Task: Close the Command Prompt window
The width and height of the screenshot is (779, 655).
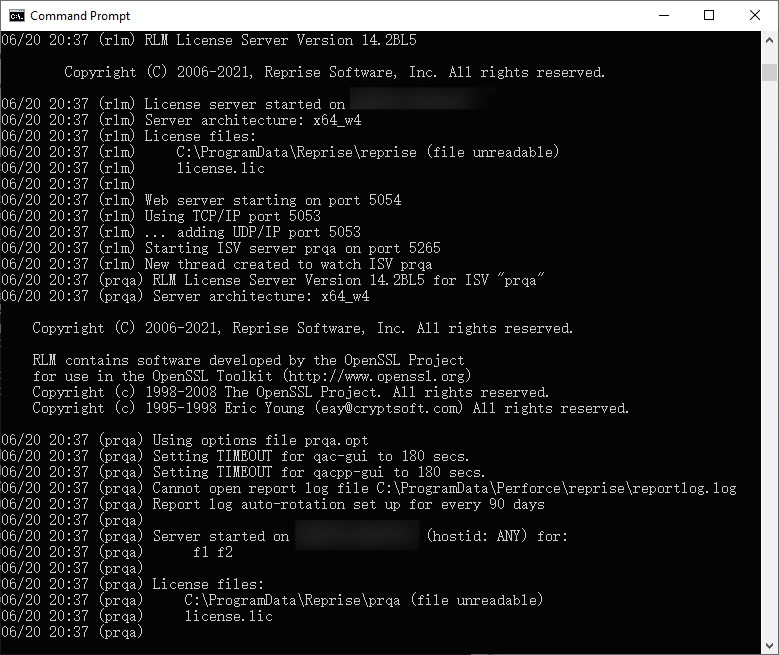Action: coord(755,15)
